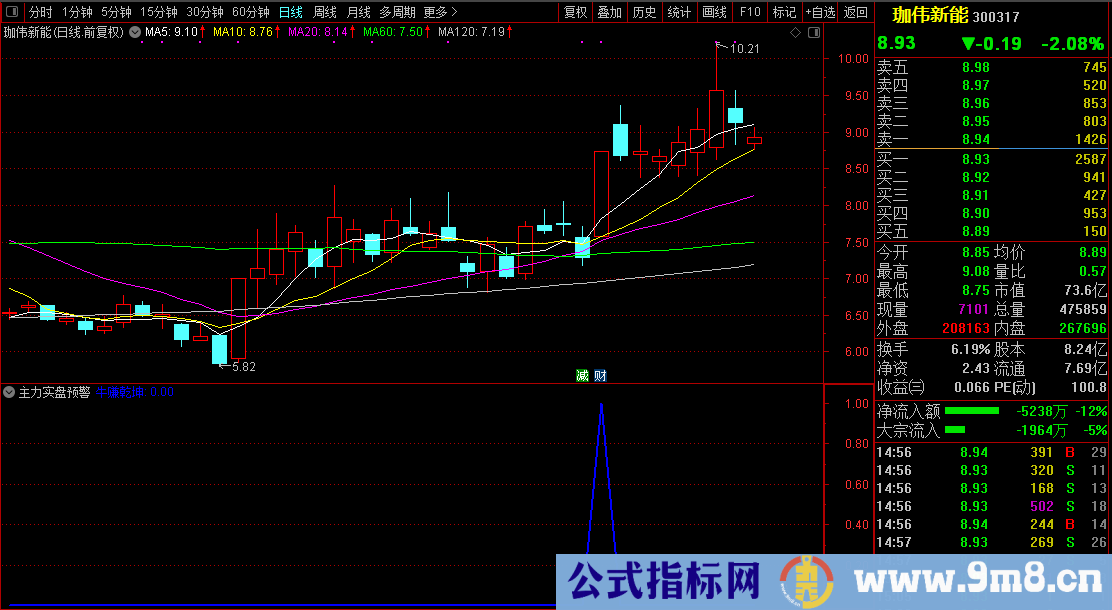Screen dimensions: 1112x610
Task: Click the green 净流入额 bar
Action: click(x=972, y=410)
